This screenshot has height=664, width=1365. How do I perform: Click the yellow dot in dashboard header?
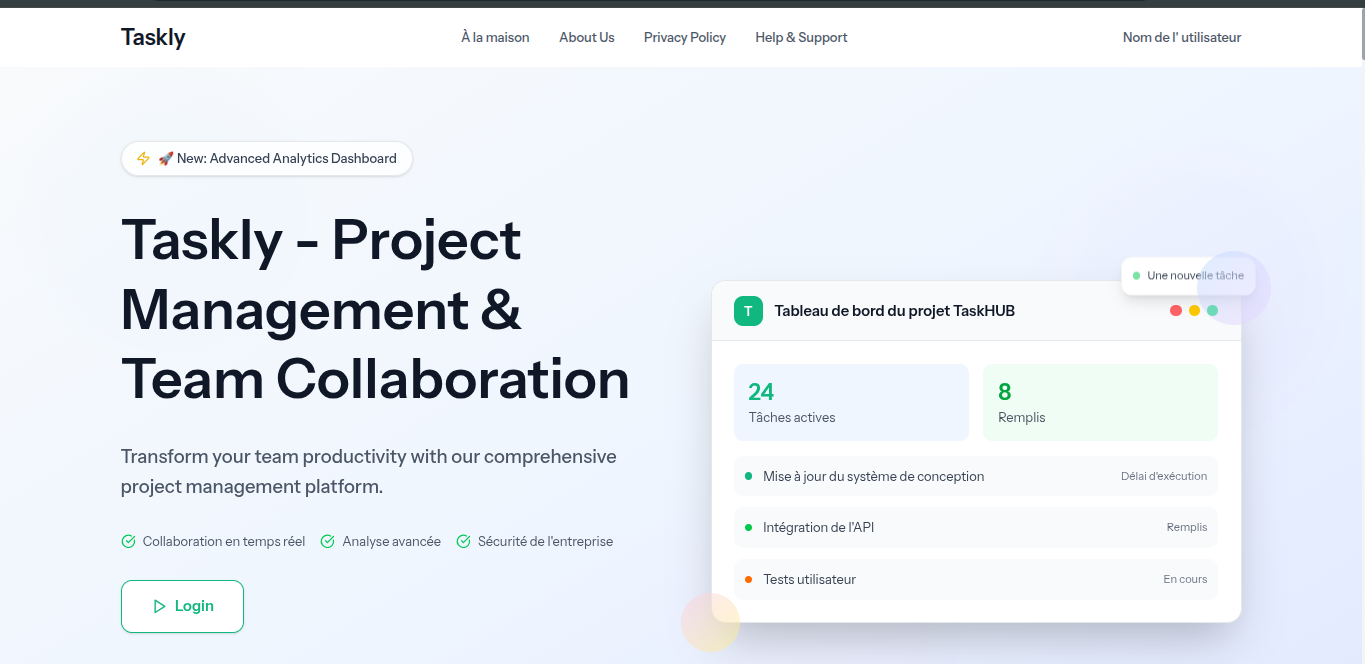(x=1194, y=311)
